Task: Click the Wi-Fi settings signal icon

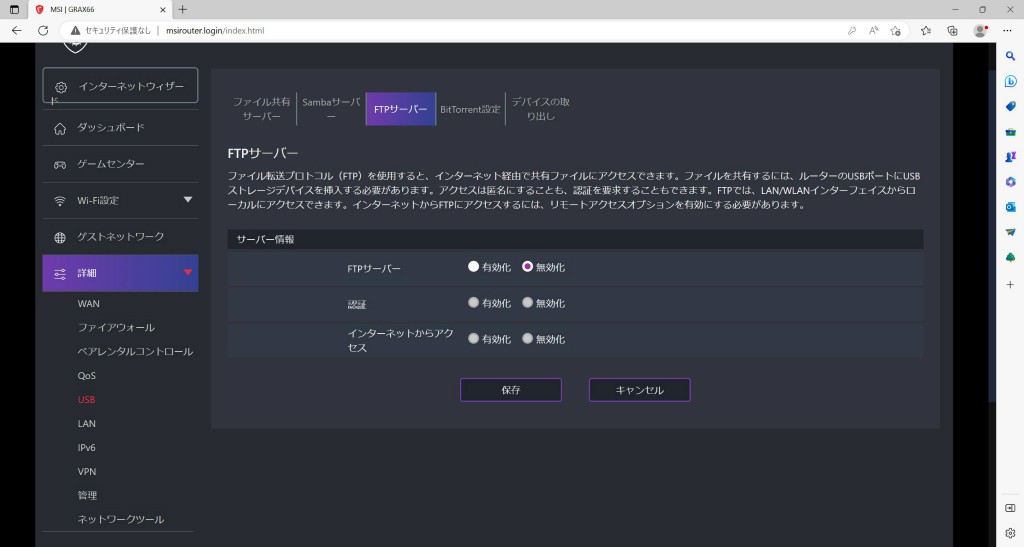Action: tap(60, 201)
